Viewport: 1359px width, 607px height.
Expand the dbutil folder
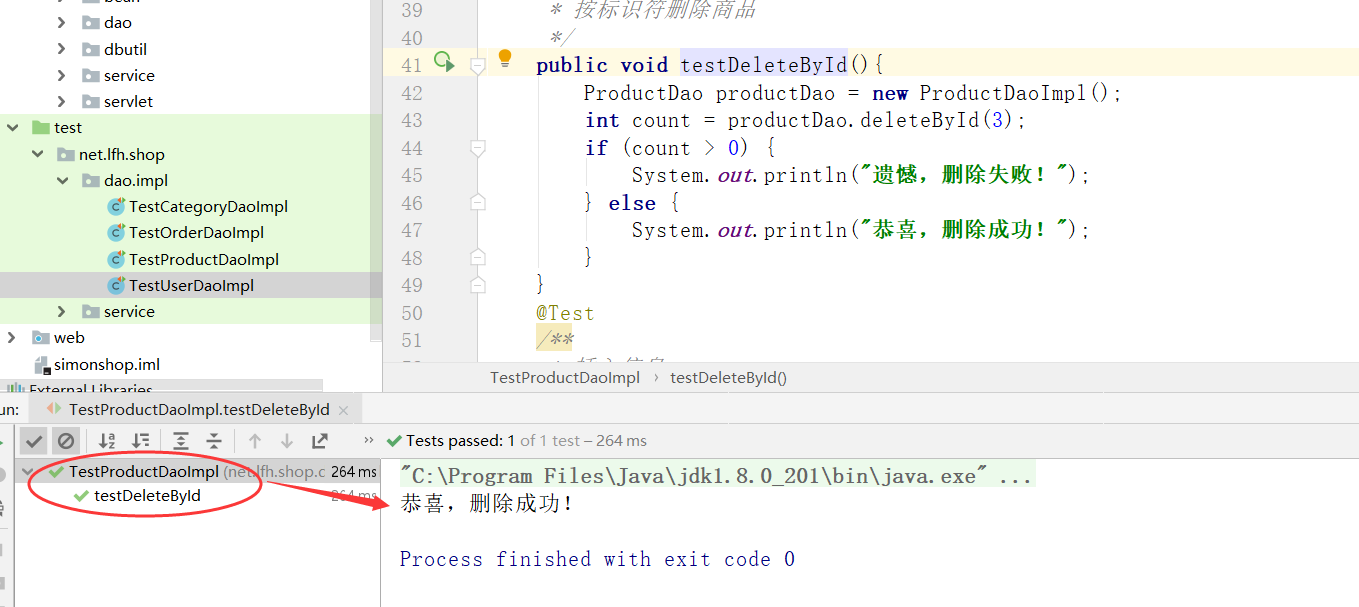[x=62, y=49]
